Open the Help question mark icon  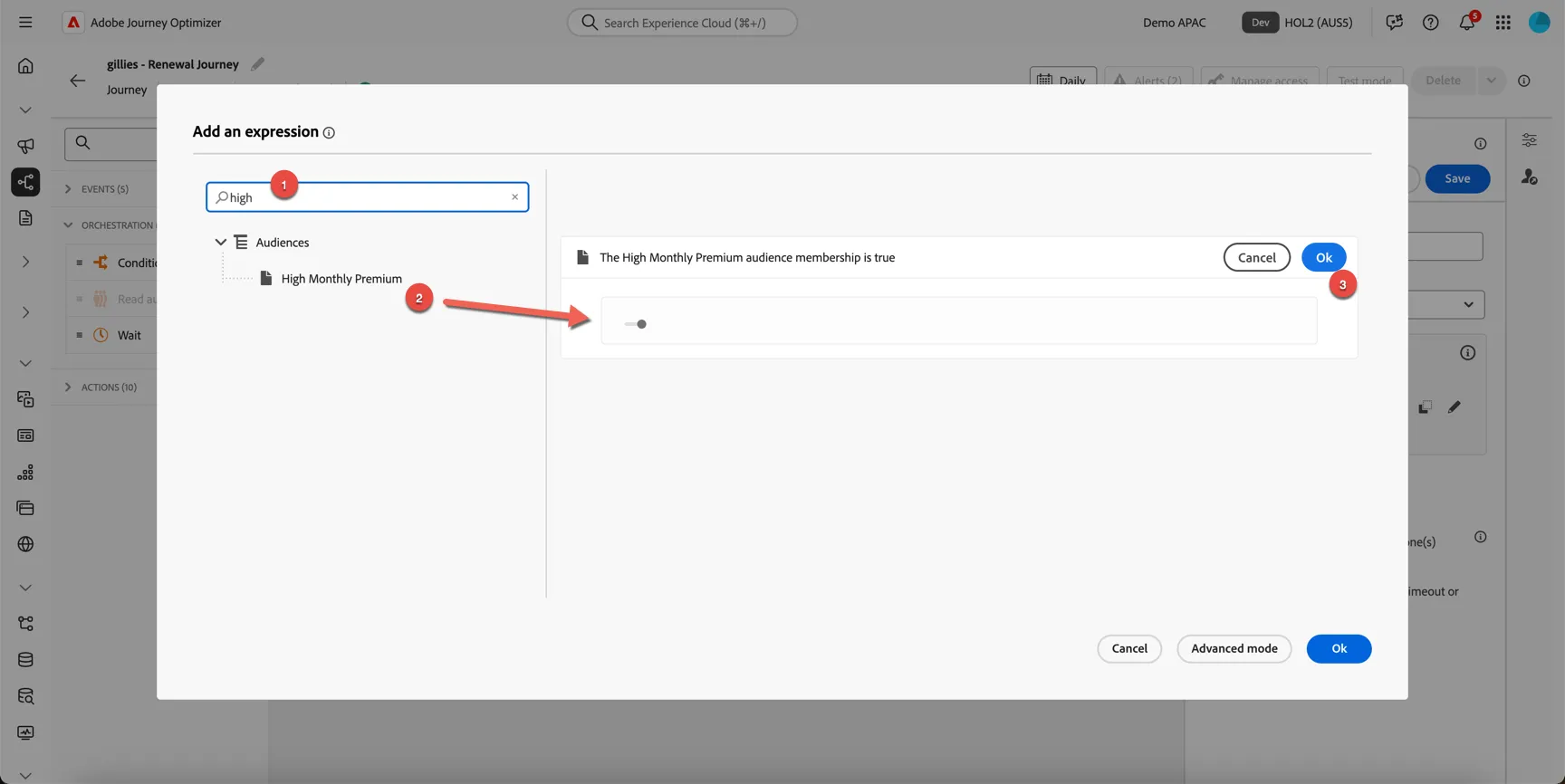pyautogui.click(x=1430, y=23)
